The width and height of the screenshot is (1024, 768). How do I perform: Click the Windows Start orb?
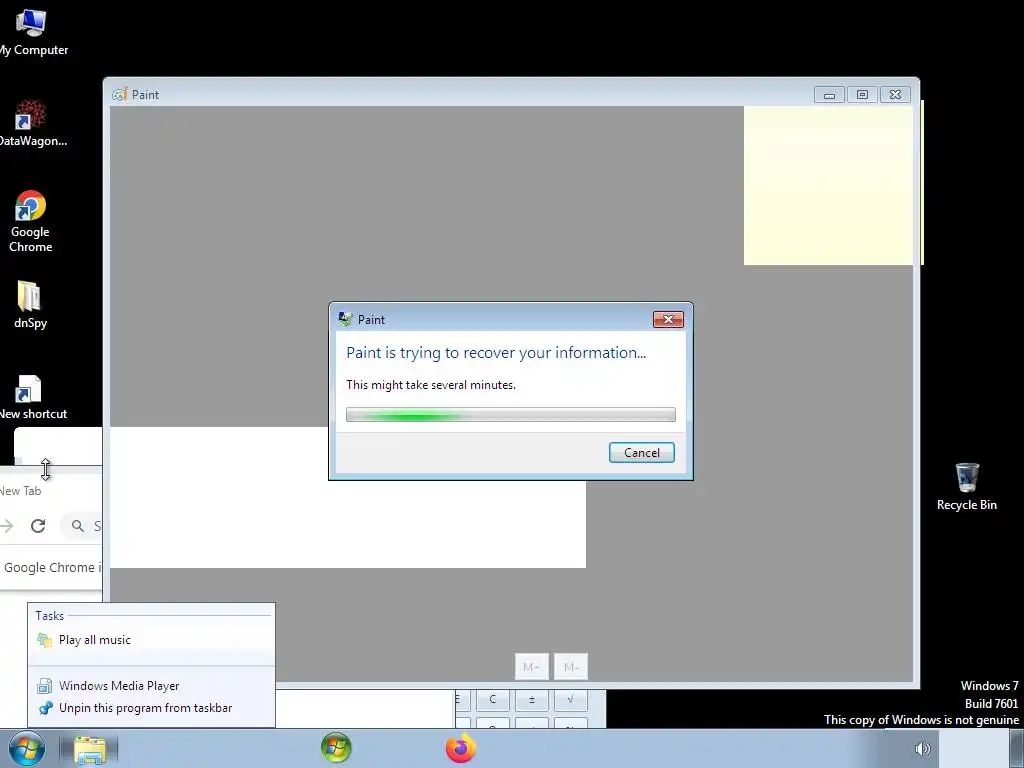pyautogui.click(x=27, y=748)
